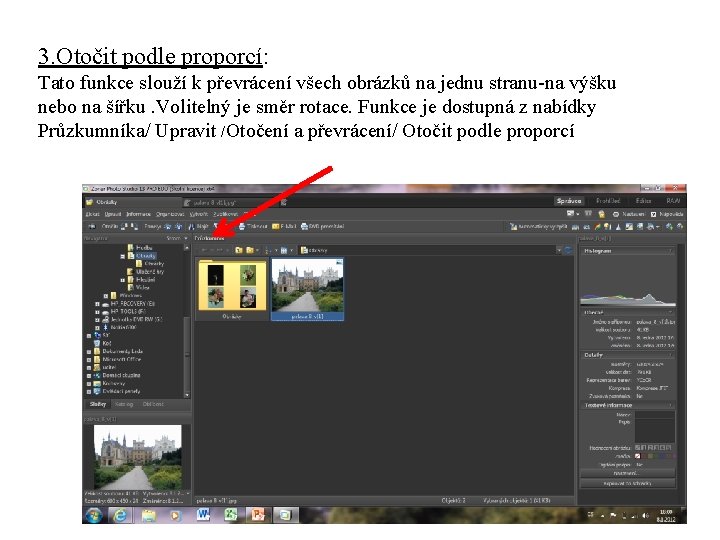Click the filter funnel icon
The image size is (720, 540).
tap(216, 226)
